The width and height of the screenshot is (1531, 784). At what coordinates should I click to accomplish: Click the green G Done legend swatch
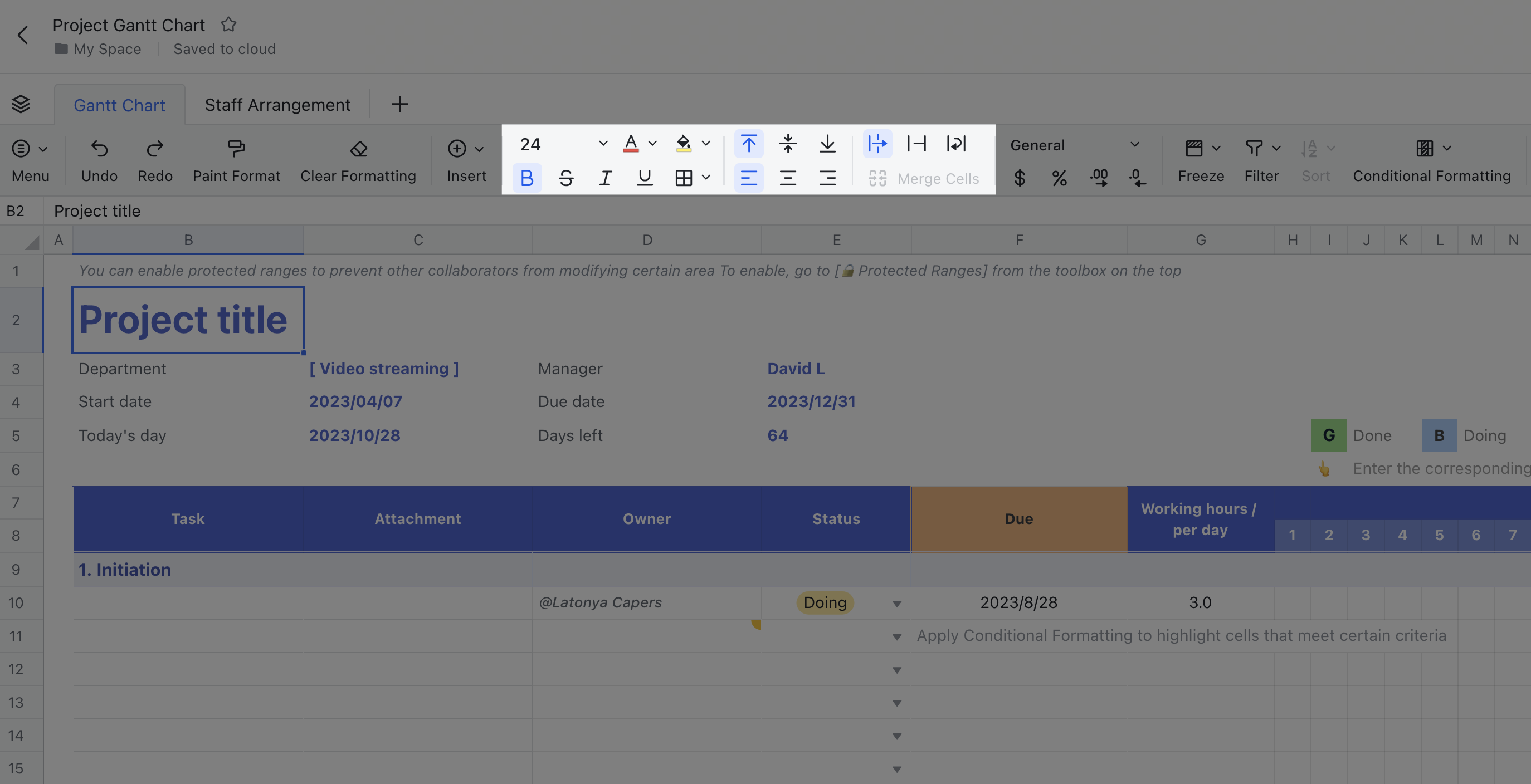[x=1329, y=435]
